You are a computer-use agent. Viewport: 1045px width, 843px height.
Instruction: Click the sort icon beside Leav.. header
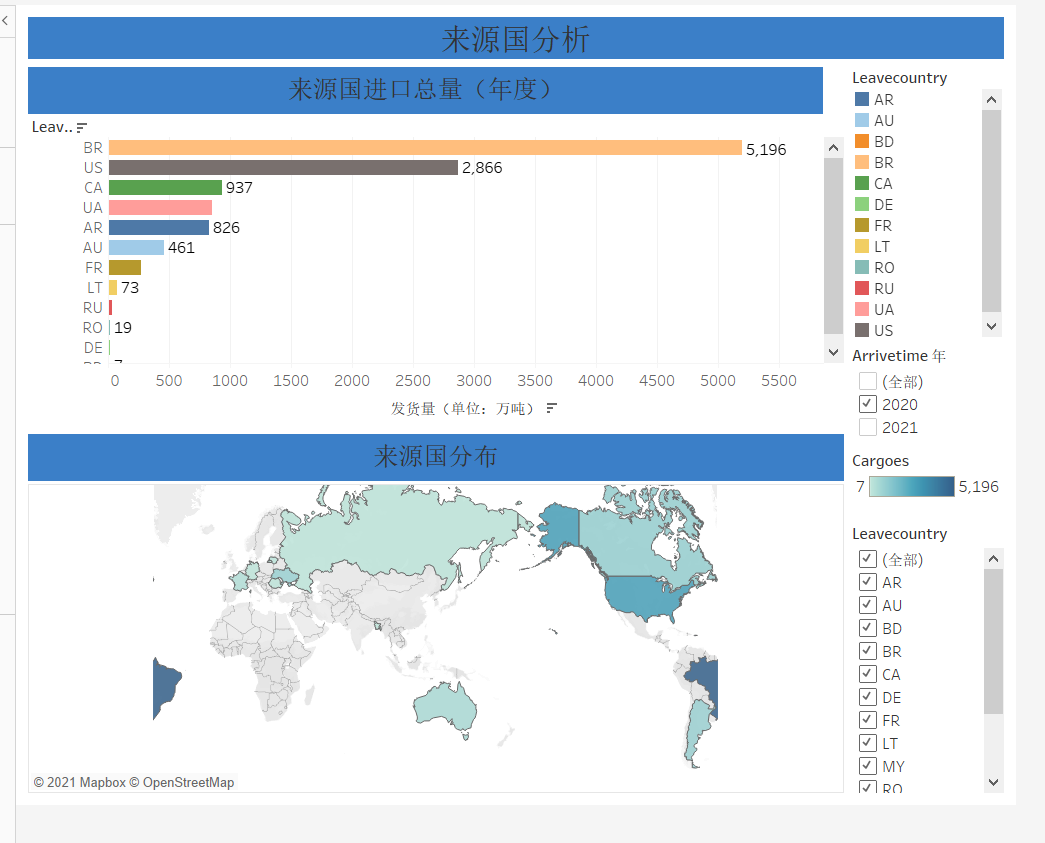point(82,127)
